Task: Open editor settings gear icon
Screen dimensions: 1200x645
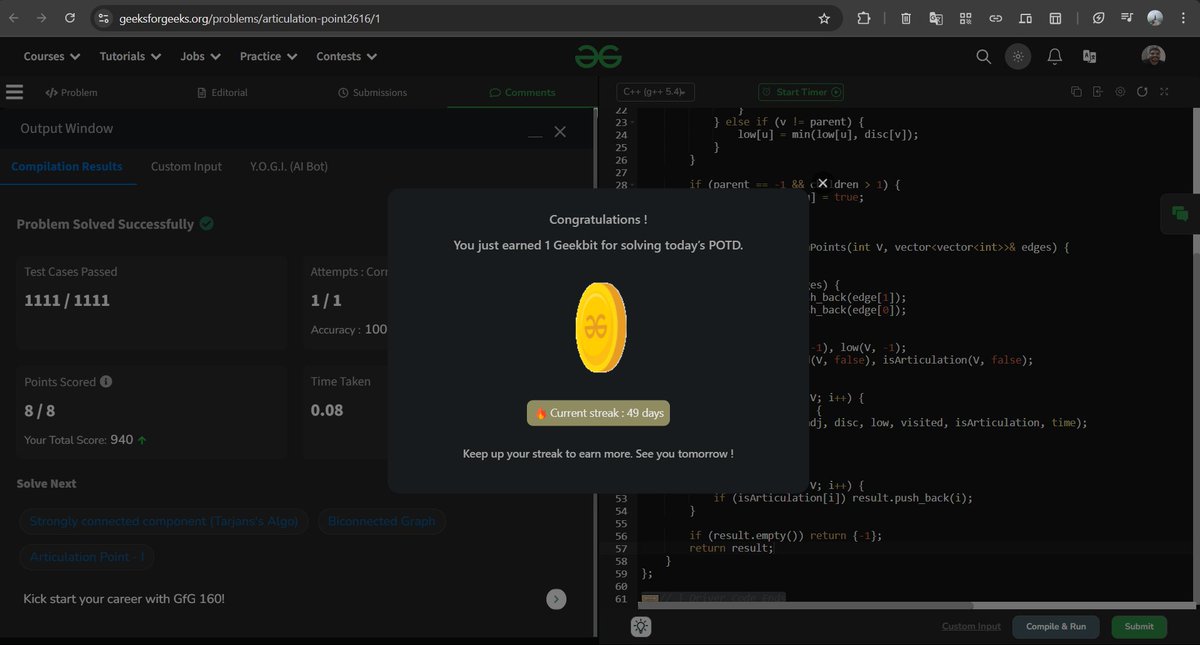Action: pos(1120,92)
